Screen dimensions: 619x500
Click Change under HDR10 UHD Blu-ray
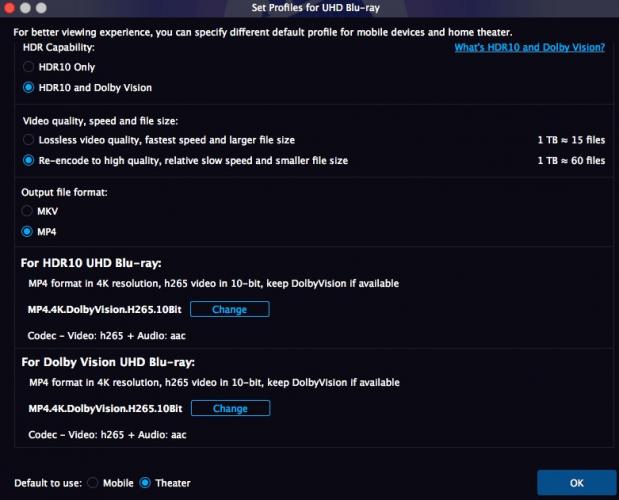[230, 309]
